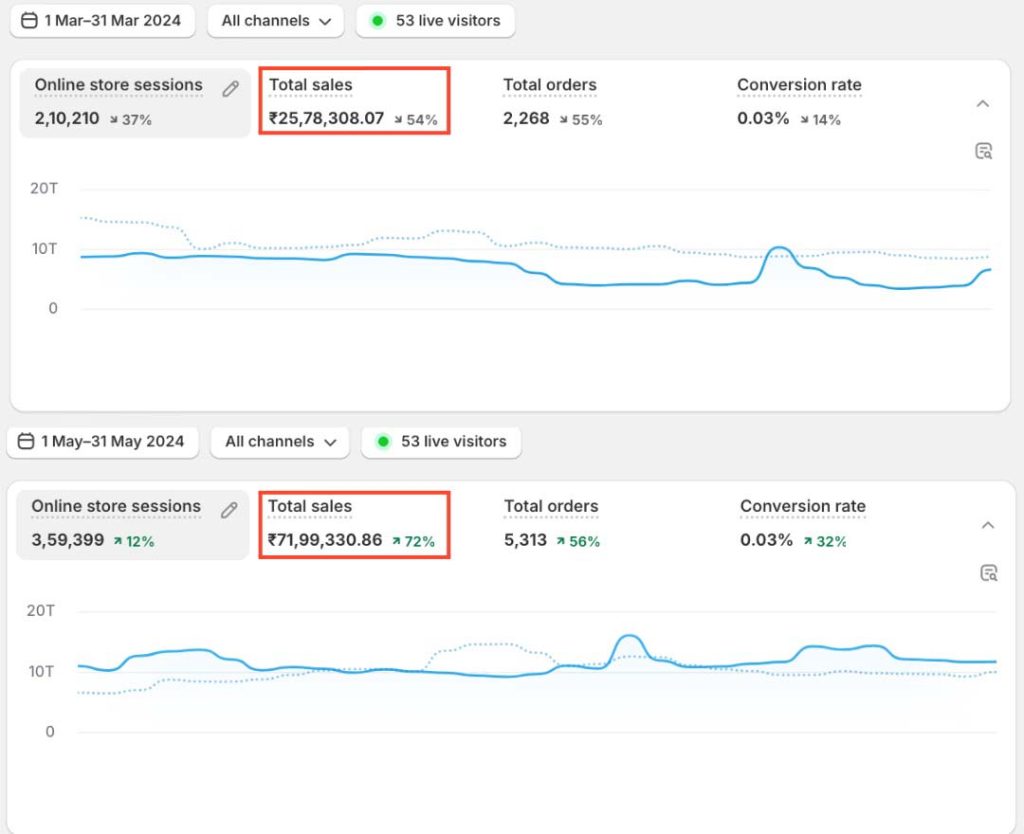The width and height of the screenshot is (1024, 834).
Task: Click calendar icon beside 1 May–31 May 2024
Action: coord(26,441)
